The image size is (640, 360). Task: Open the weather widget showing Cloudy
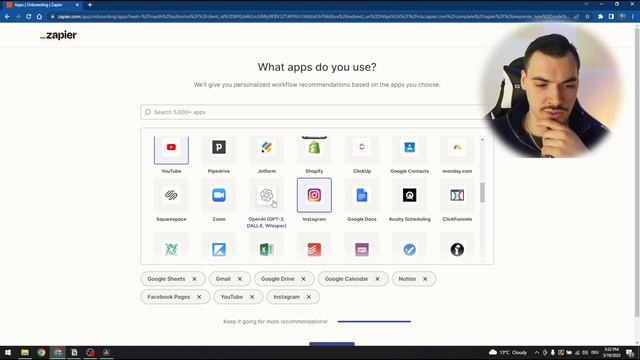(508, 352)
